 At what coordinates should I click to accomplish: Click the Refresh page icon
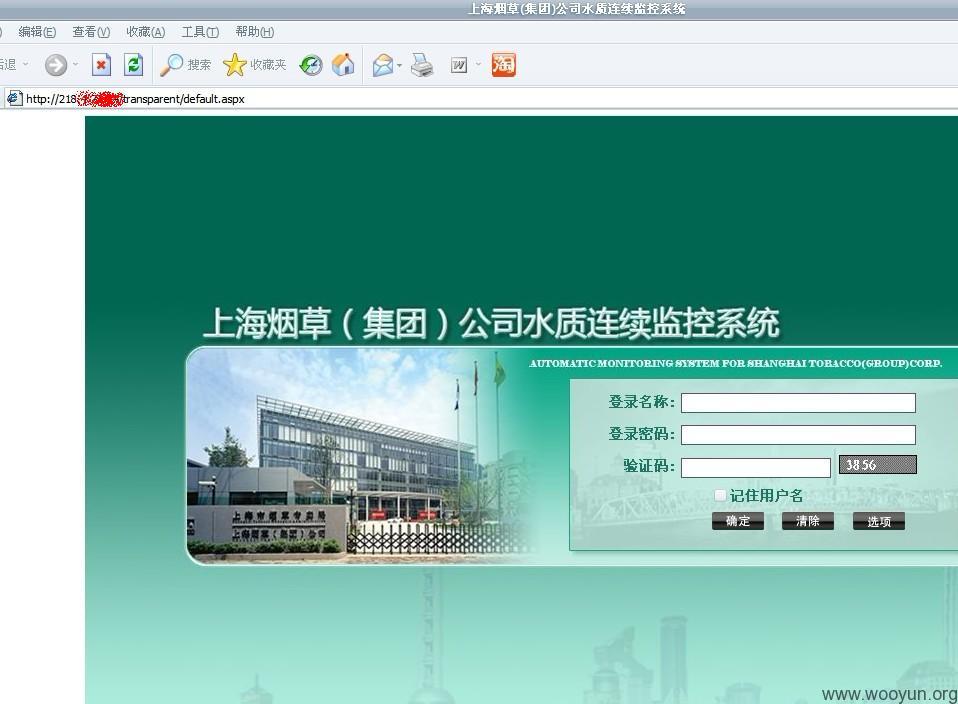(133, 64)
